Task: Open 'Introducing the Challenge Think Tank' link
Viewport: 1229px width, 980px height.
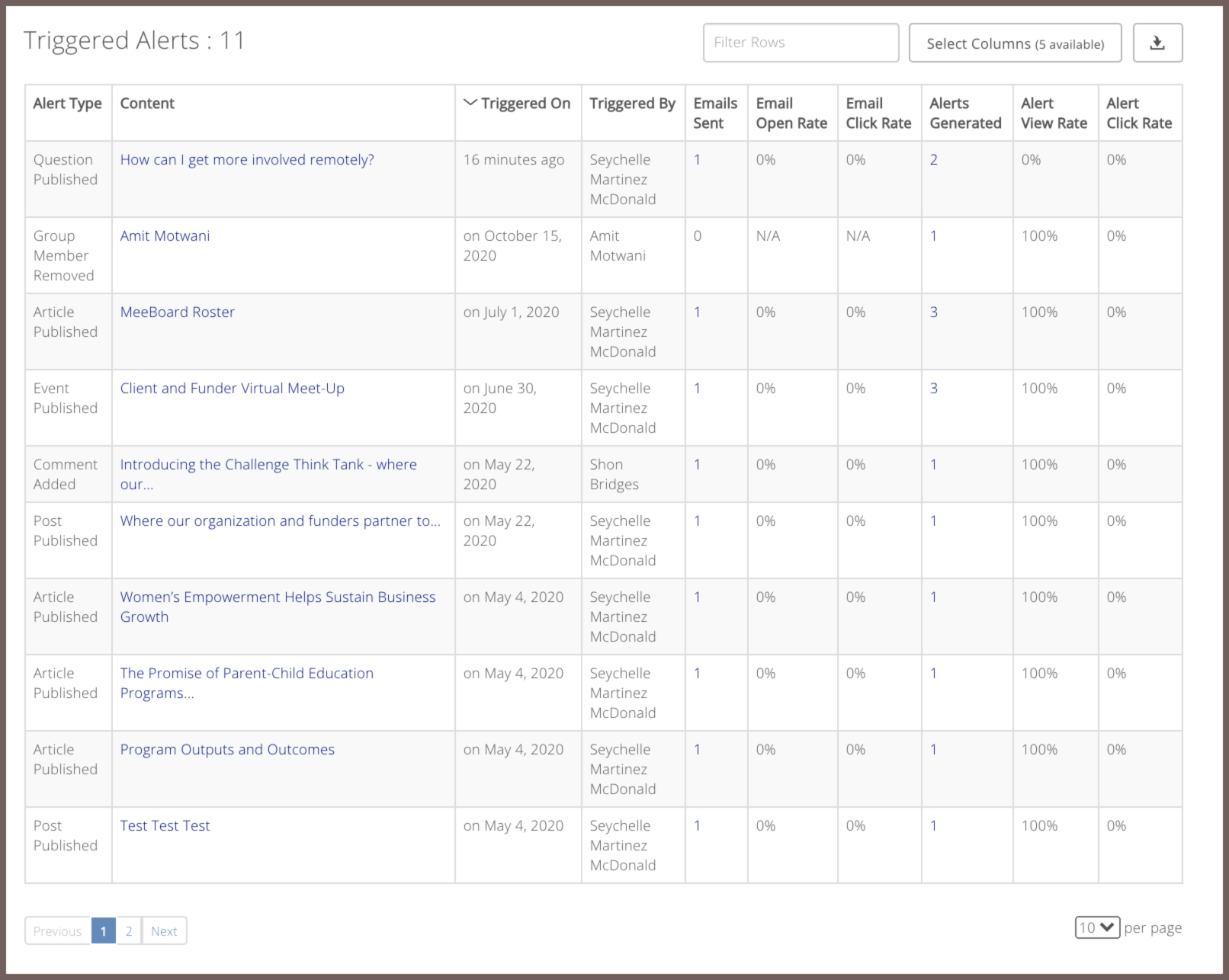Action: point(268,474)
